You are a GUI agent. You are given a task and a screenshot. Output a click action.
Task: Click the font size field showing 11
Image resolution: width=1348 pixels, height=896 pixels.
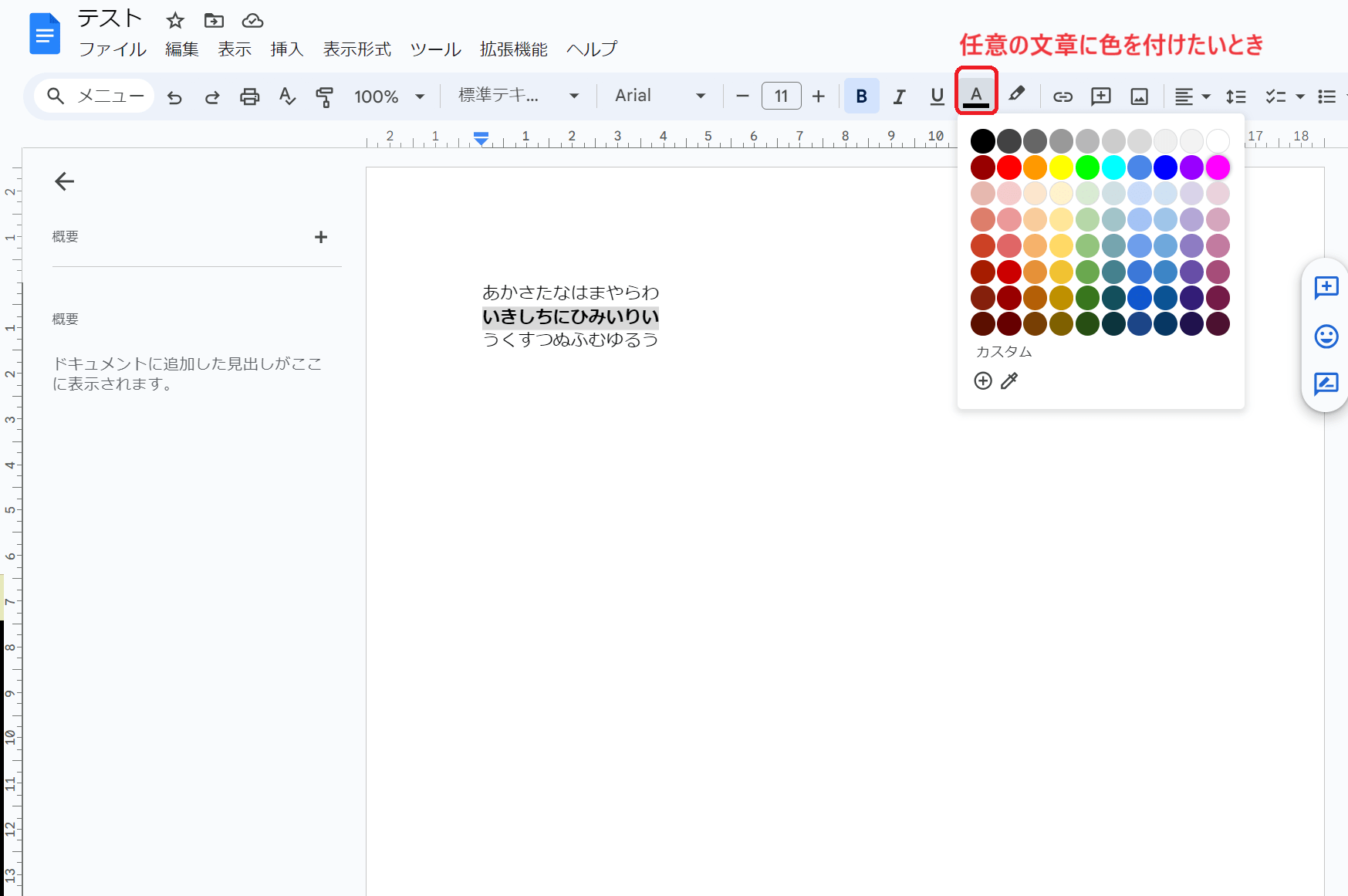(x=781, y=96)
